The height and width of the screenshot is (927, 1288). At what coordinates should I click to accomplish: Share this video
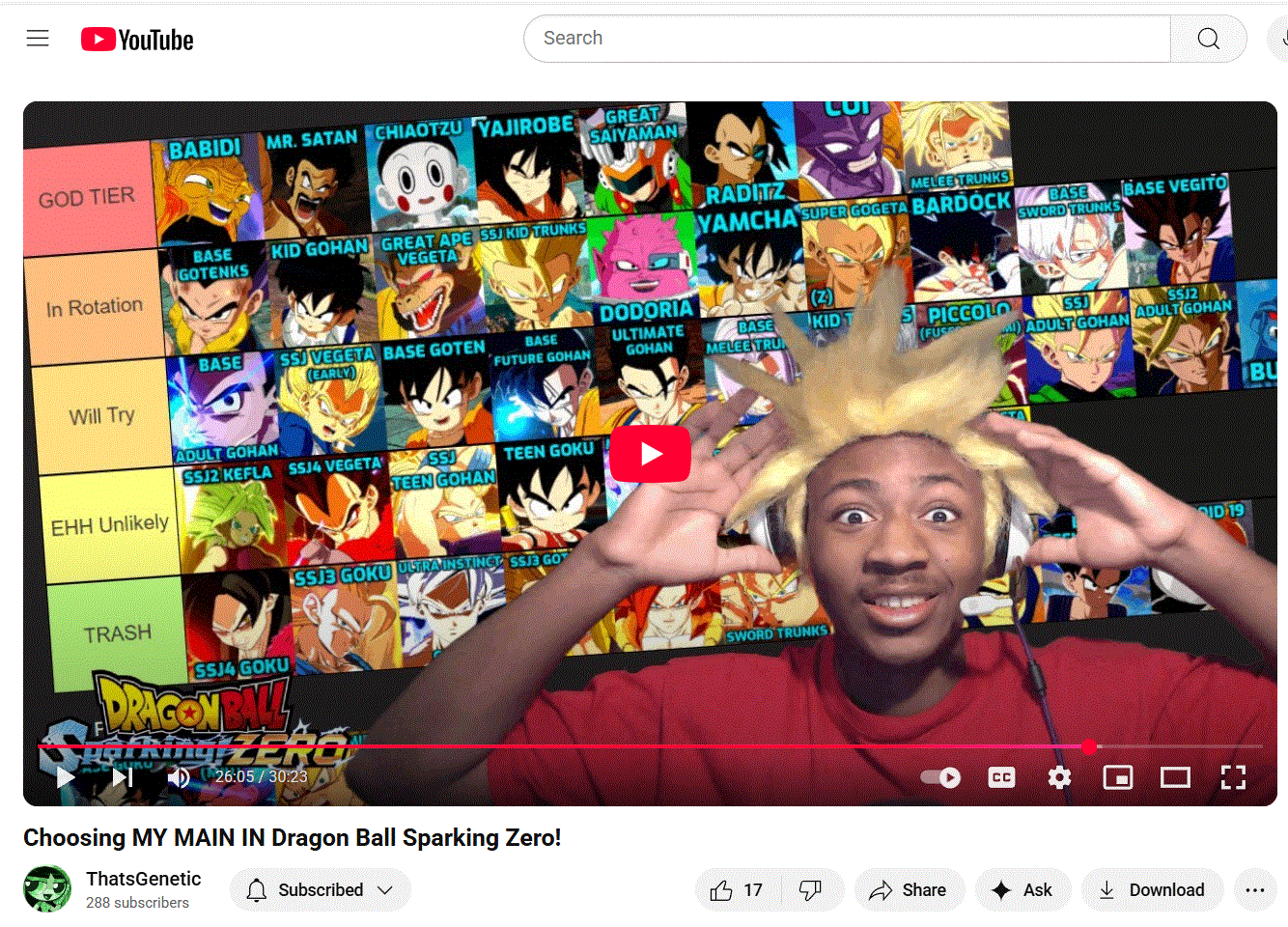[909, 890]
